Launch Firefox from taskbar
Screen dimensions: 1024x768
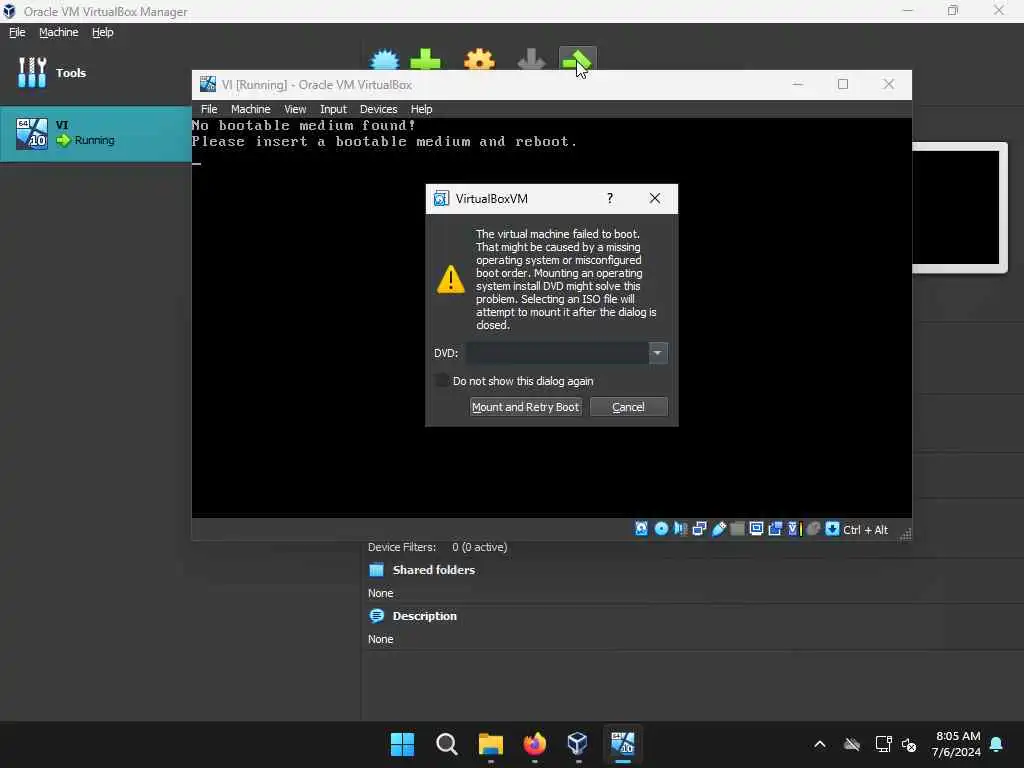pyautogui.click(x=534, y=744)
